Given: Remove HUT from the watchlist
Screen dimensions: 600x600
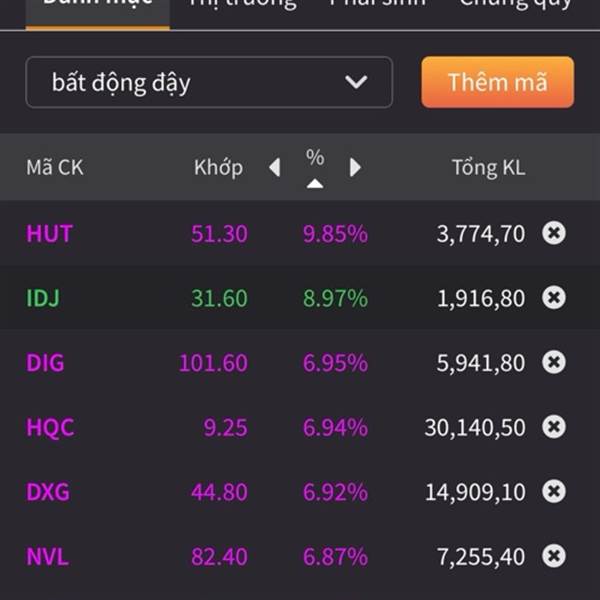Looking at the screenshot, I should (554, 233).
